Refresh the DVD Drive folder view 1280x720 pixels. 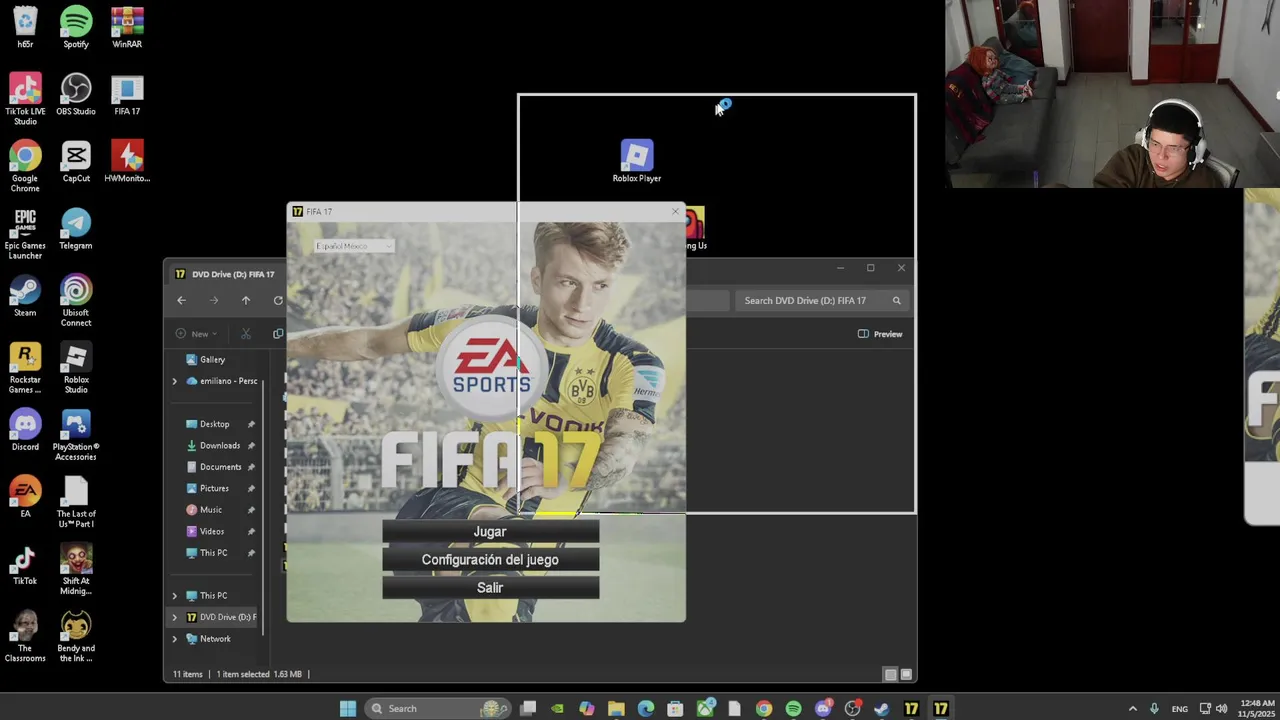click(277, 300)
